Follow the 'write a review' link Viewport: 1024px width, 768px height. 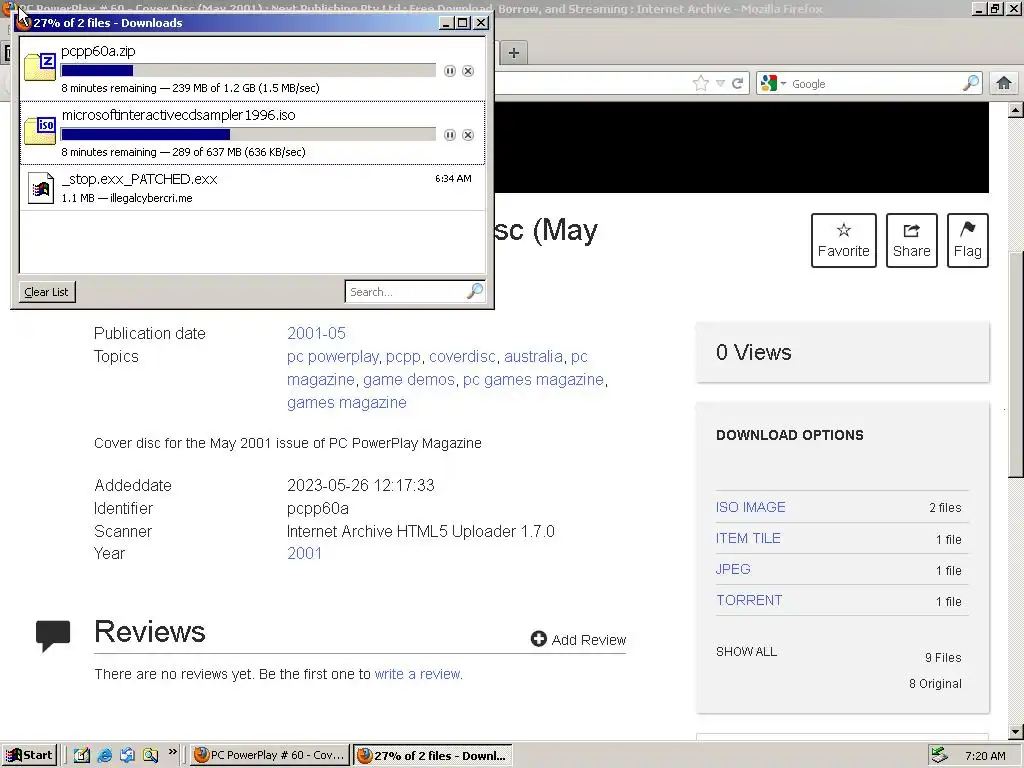[x=417, y=674]
